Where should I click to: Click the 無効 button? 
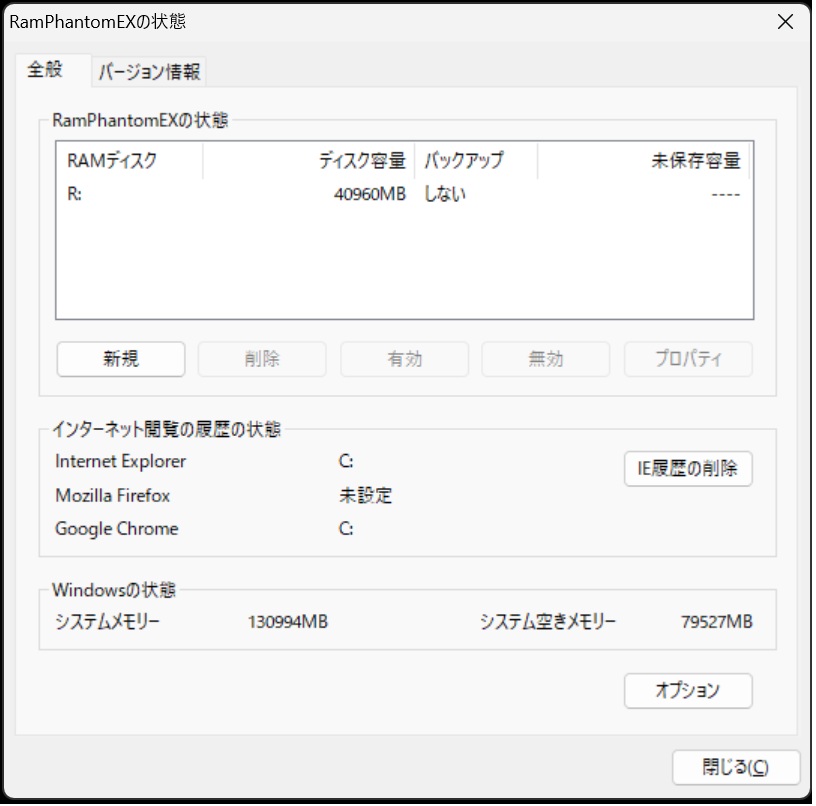click(x=545, y=359)
